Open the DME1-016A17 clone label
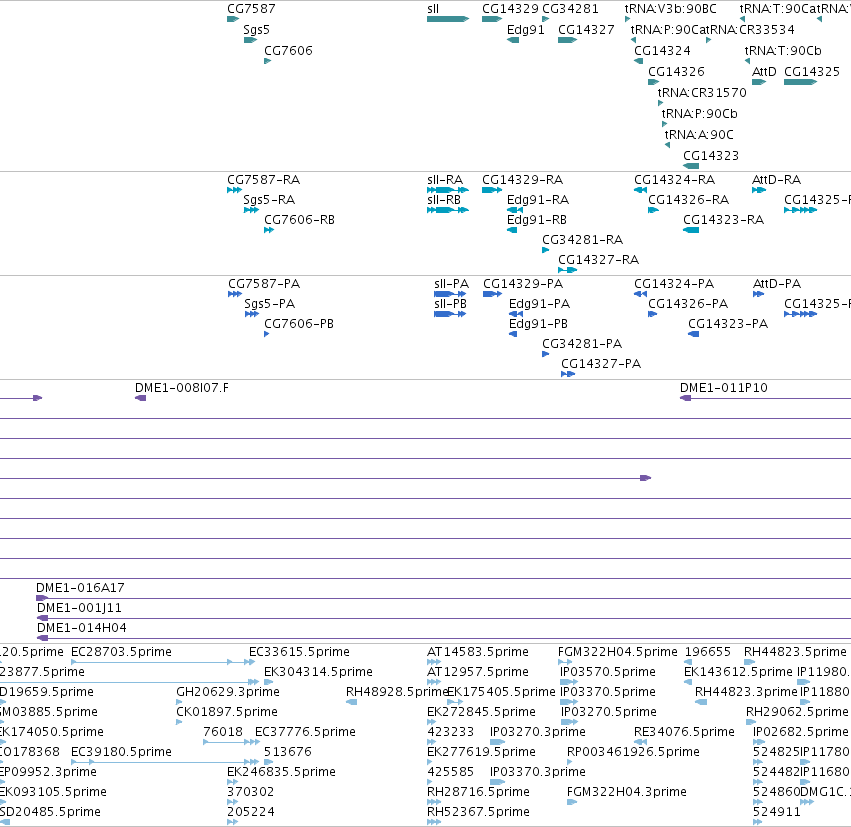 [x=80, y=588]
